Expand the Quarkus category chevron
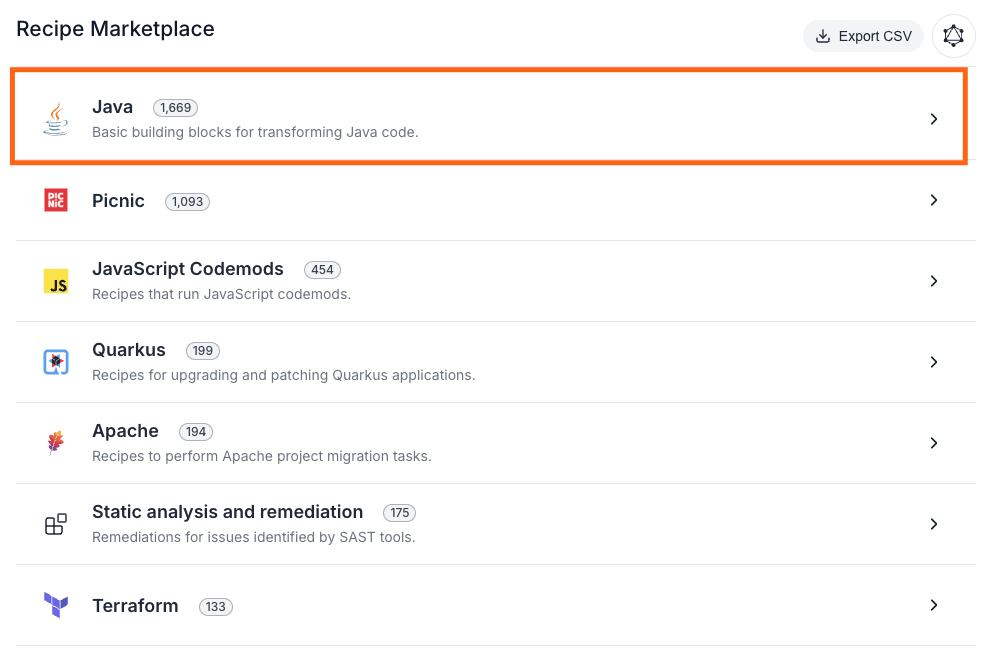This screenshot has height=658, width=992. tap(934, 362)
